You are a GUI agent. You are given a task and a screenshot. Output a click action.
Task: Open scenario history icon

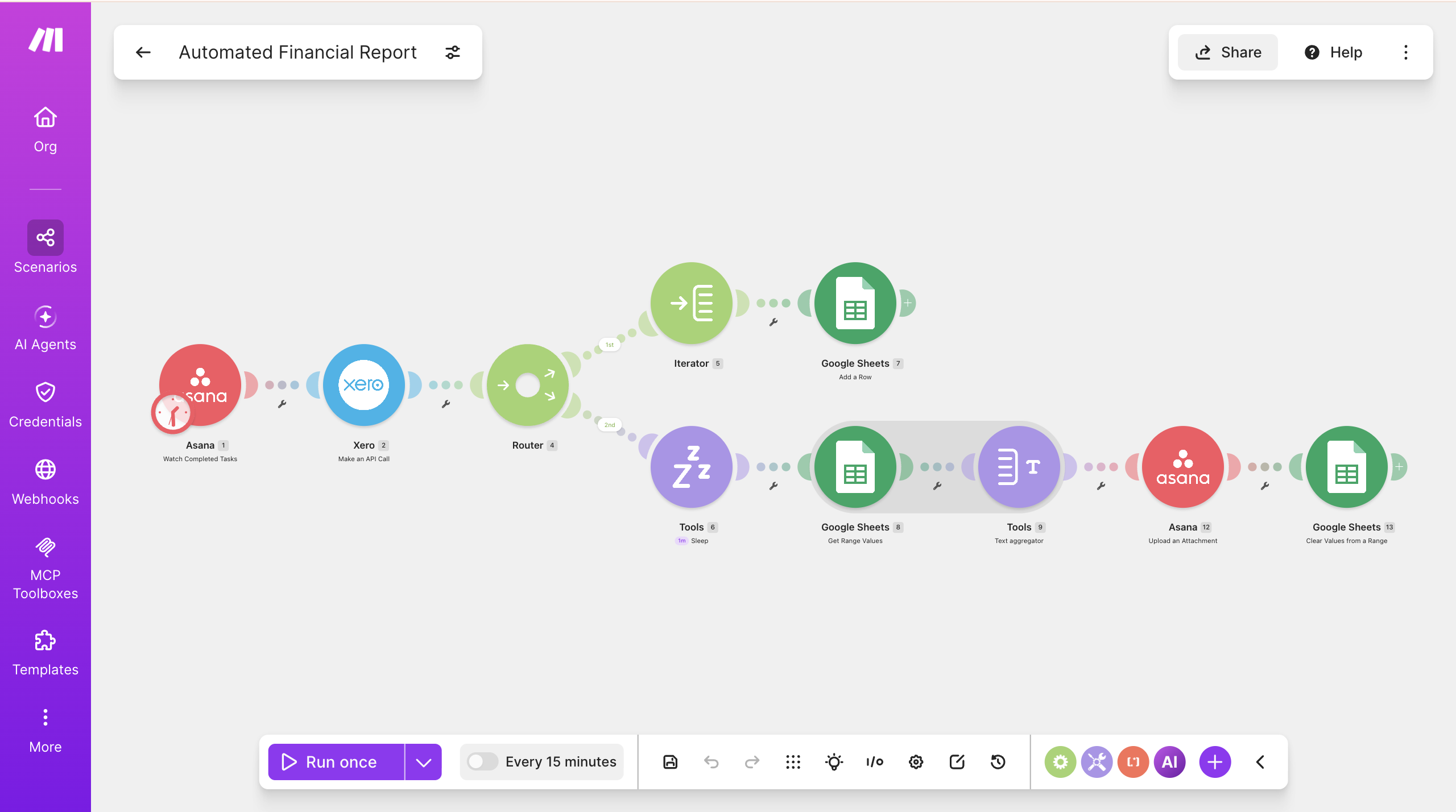point(998,762)
